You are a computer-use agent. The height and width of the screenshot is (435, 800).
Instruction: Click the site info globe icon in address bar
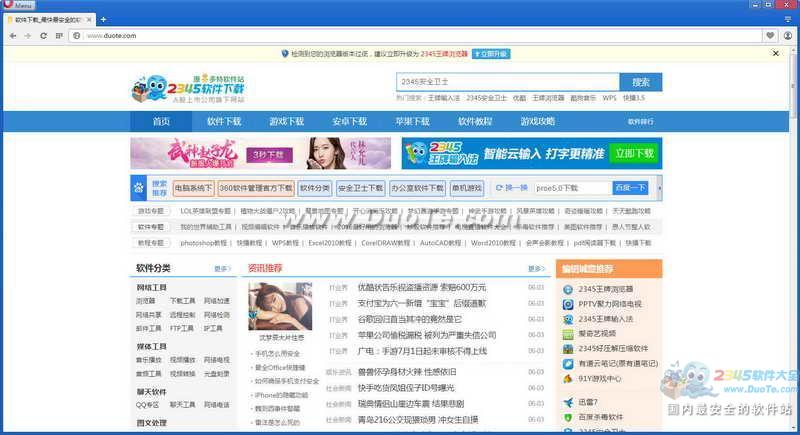coord(77,36)
